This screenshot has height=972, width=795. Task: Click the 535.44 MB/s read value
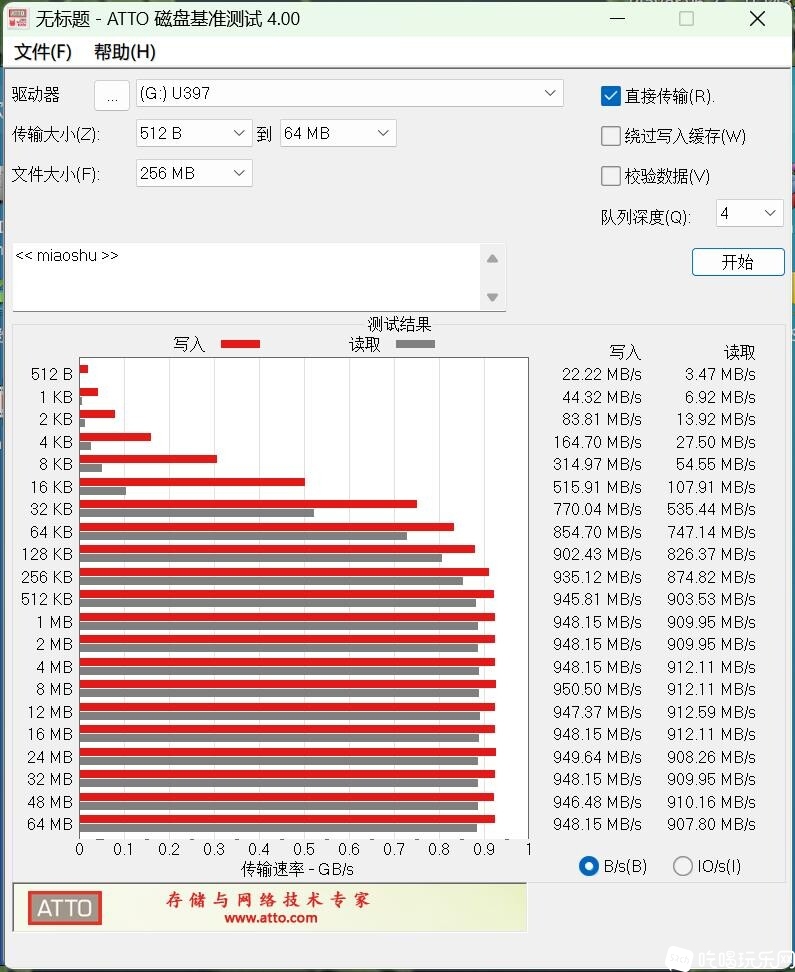coord(711,509)
